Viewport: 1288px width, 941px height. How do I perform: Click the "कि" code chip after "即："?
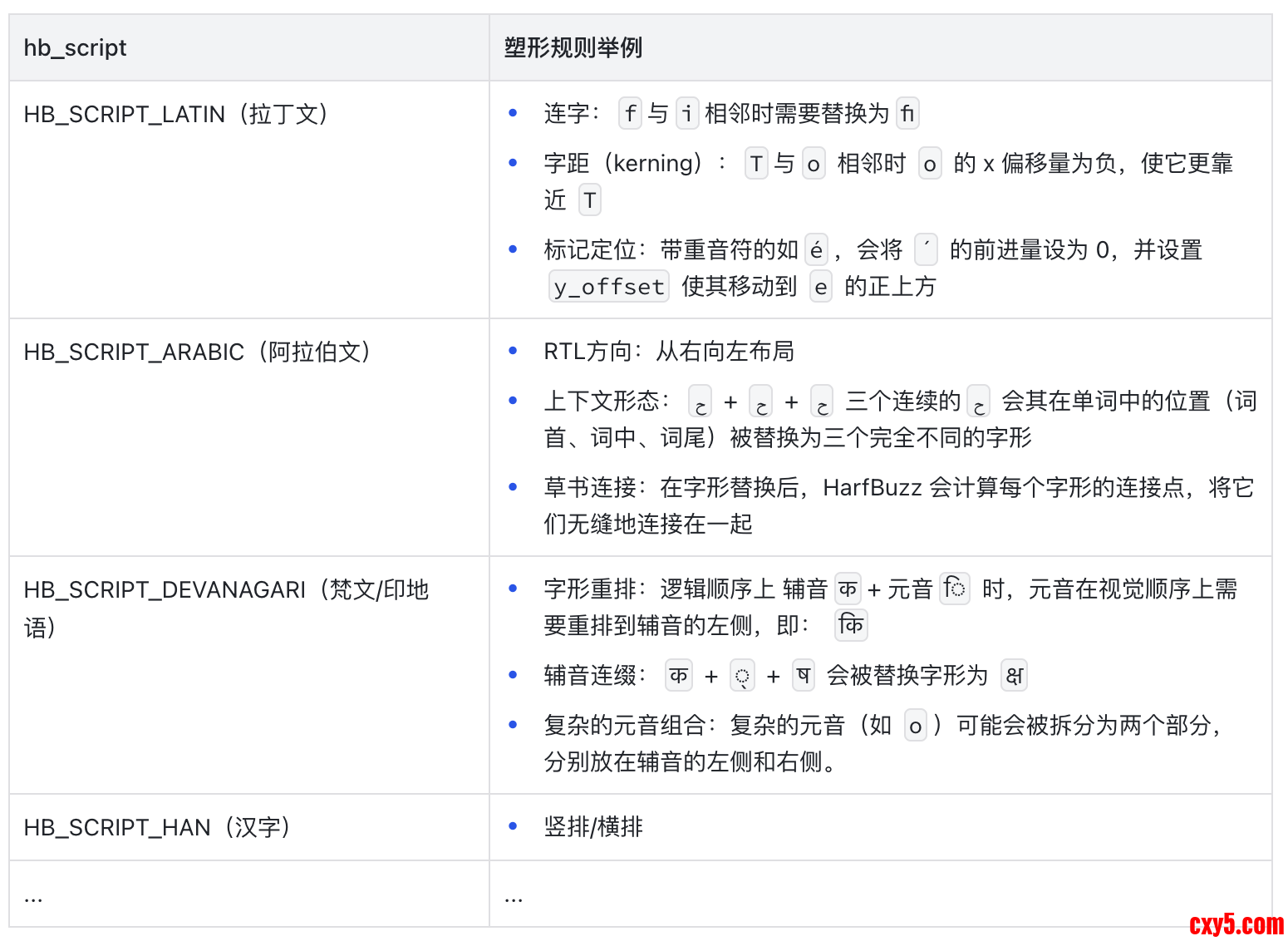click(x=851, y=625)
